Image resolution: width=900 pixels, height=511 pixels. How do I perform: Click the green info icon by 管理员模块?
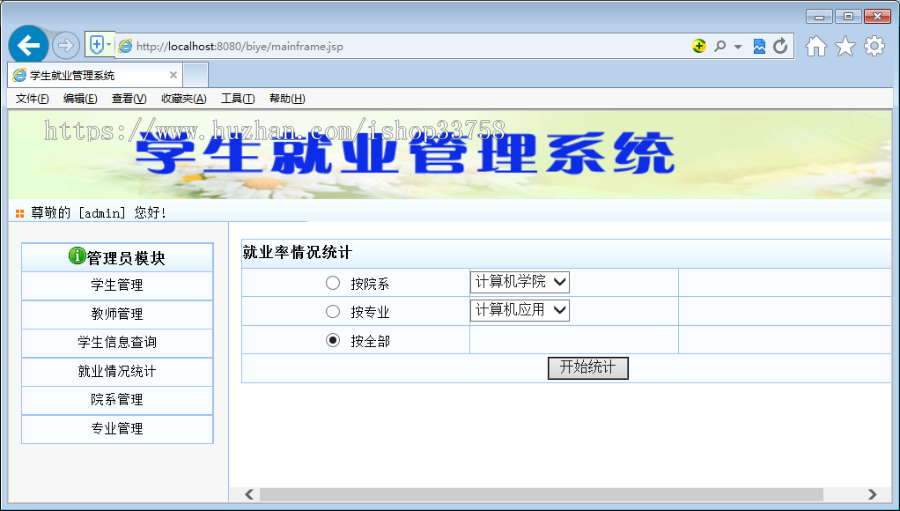77,256
